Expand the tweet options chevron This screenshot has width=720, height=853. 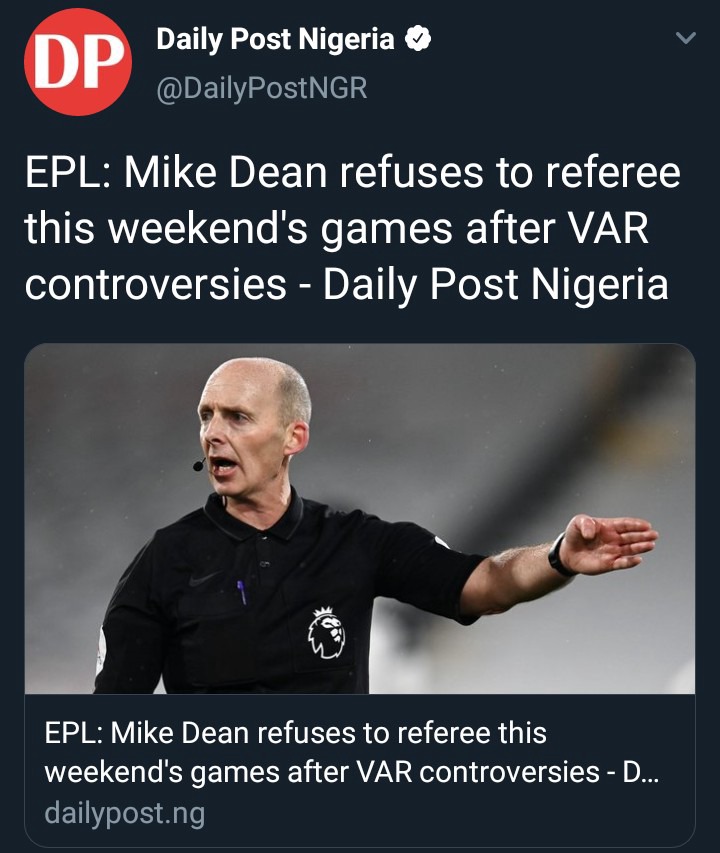685,38
